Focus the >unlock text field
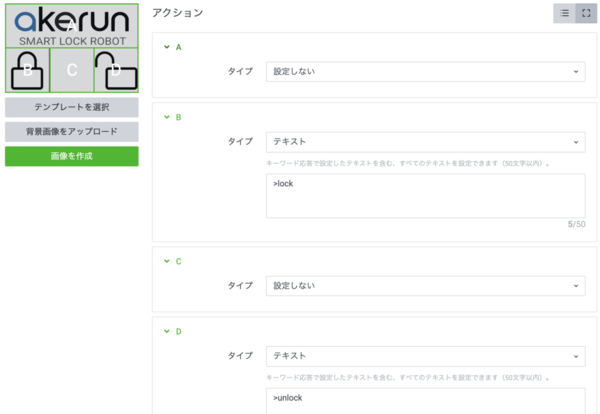This screenshot has height=414, width=600. click(426, 401)
